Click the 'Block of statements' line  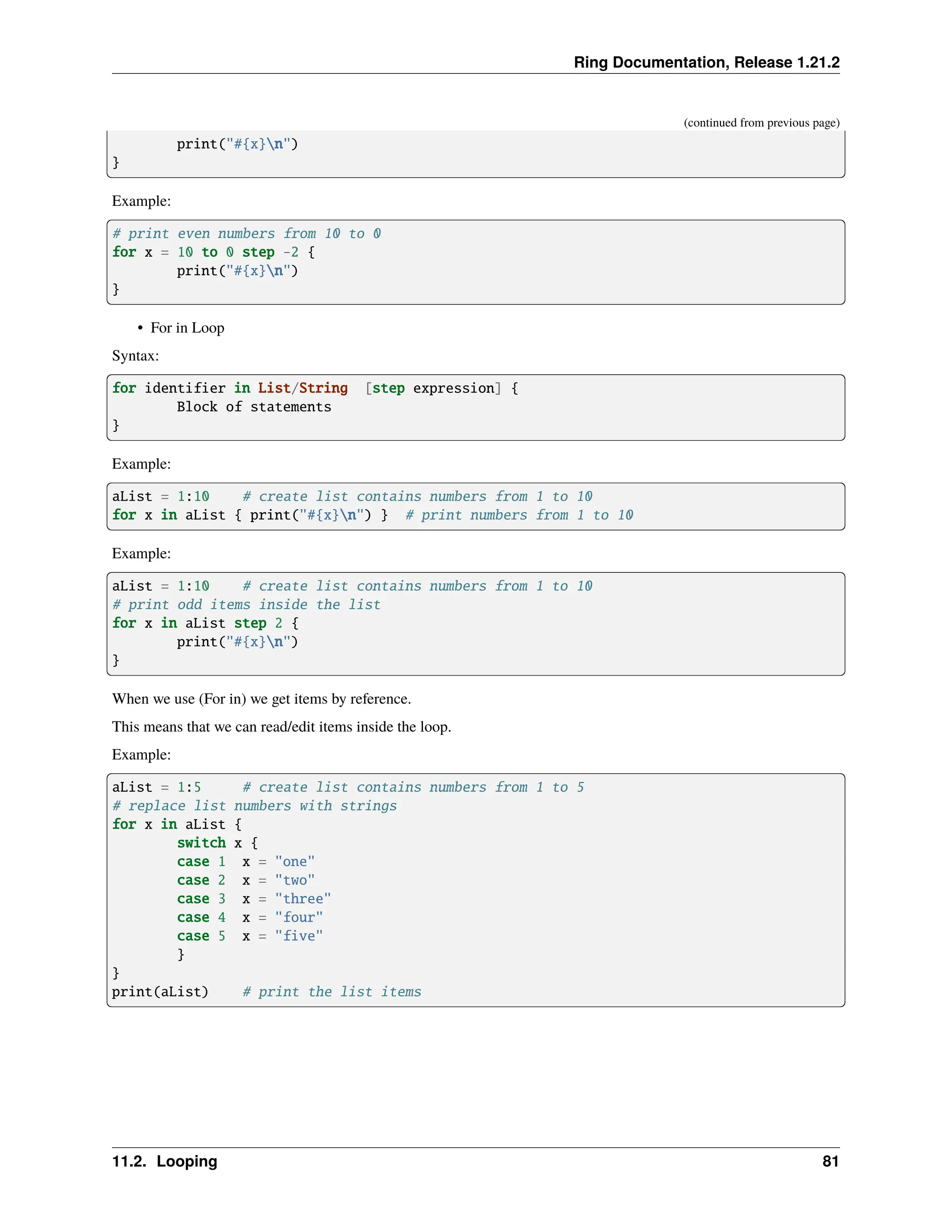point(254,407)
